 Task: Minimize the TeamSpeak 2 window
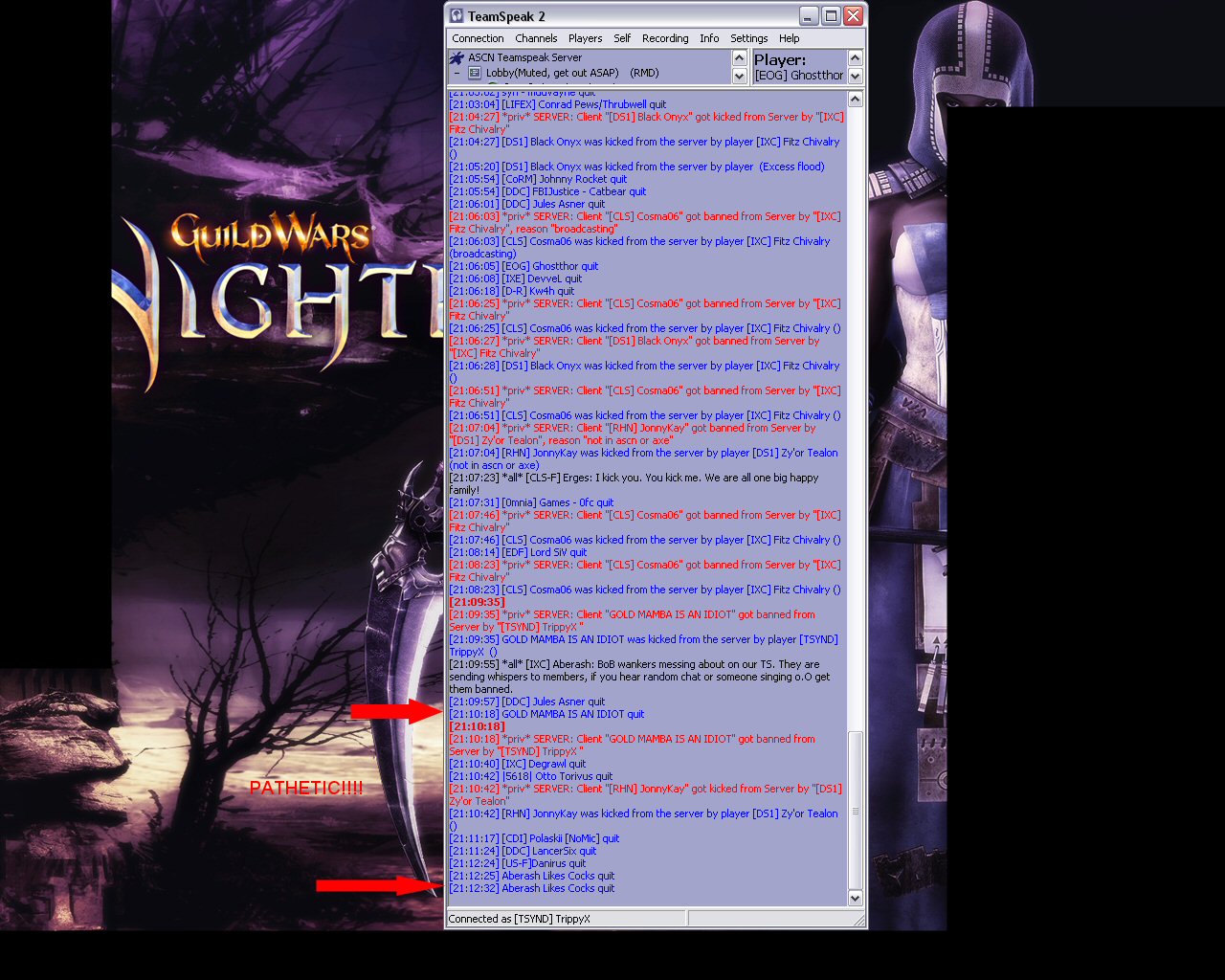(810, 16)
